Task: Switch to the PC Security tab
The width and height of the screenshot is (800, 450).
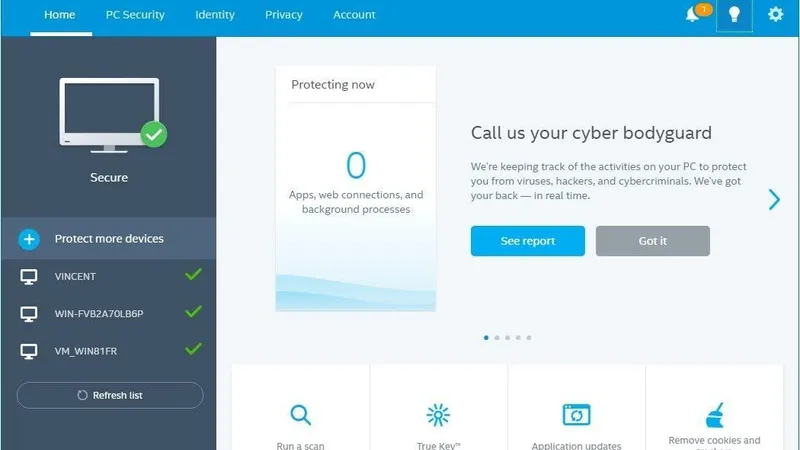Action: [x=135, y=15]
